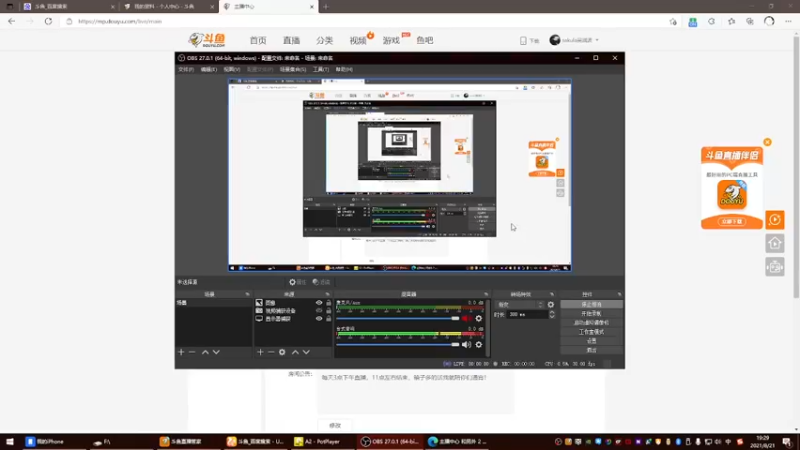The width and height of the screenshot is (800, 450).
Task: Open the OBS 场景集合(S) menu
Action: coord(293,69)
